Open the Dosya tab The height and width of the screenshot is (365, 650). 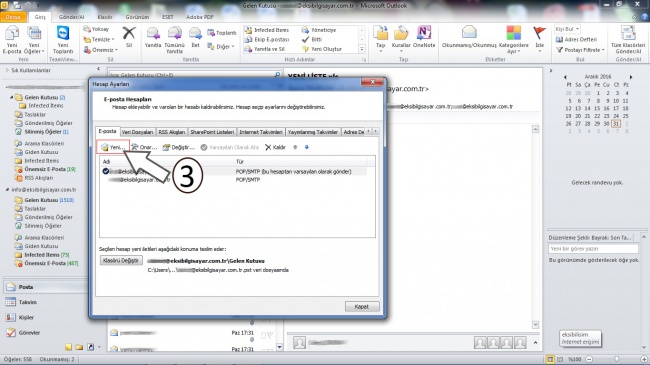13,17
